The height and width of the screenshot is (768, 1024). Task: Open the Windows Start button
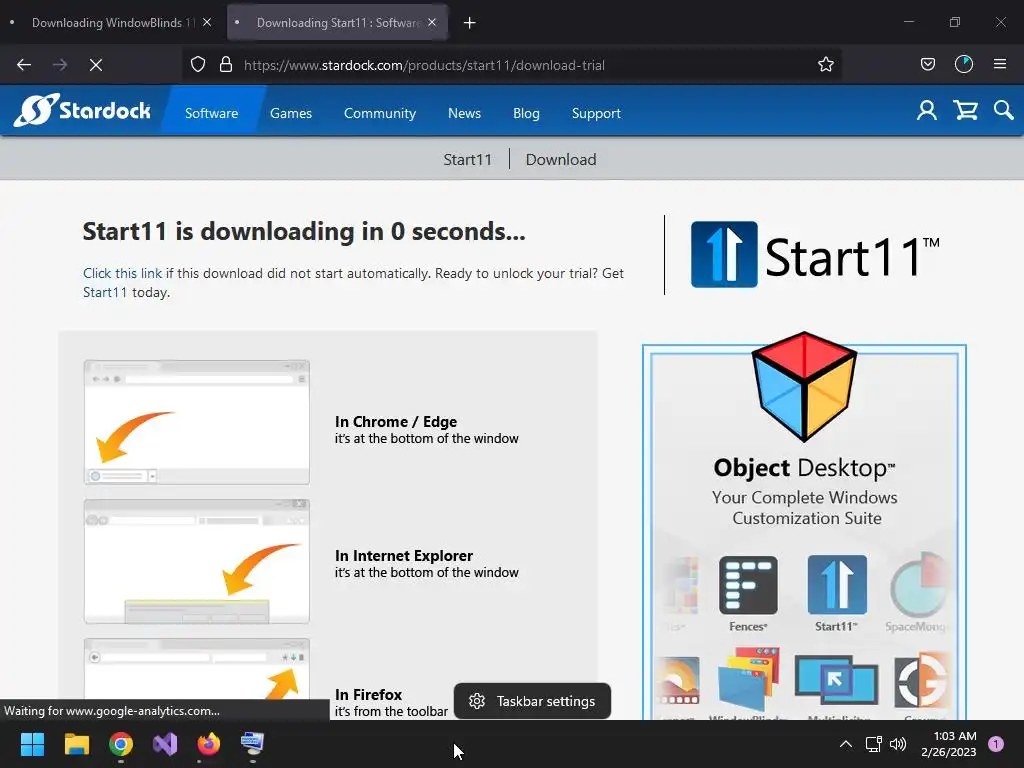point(32,744)
